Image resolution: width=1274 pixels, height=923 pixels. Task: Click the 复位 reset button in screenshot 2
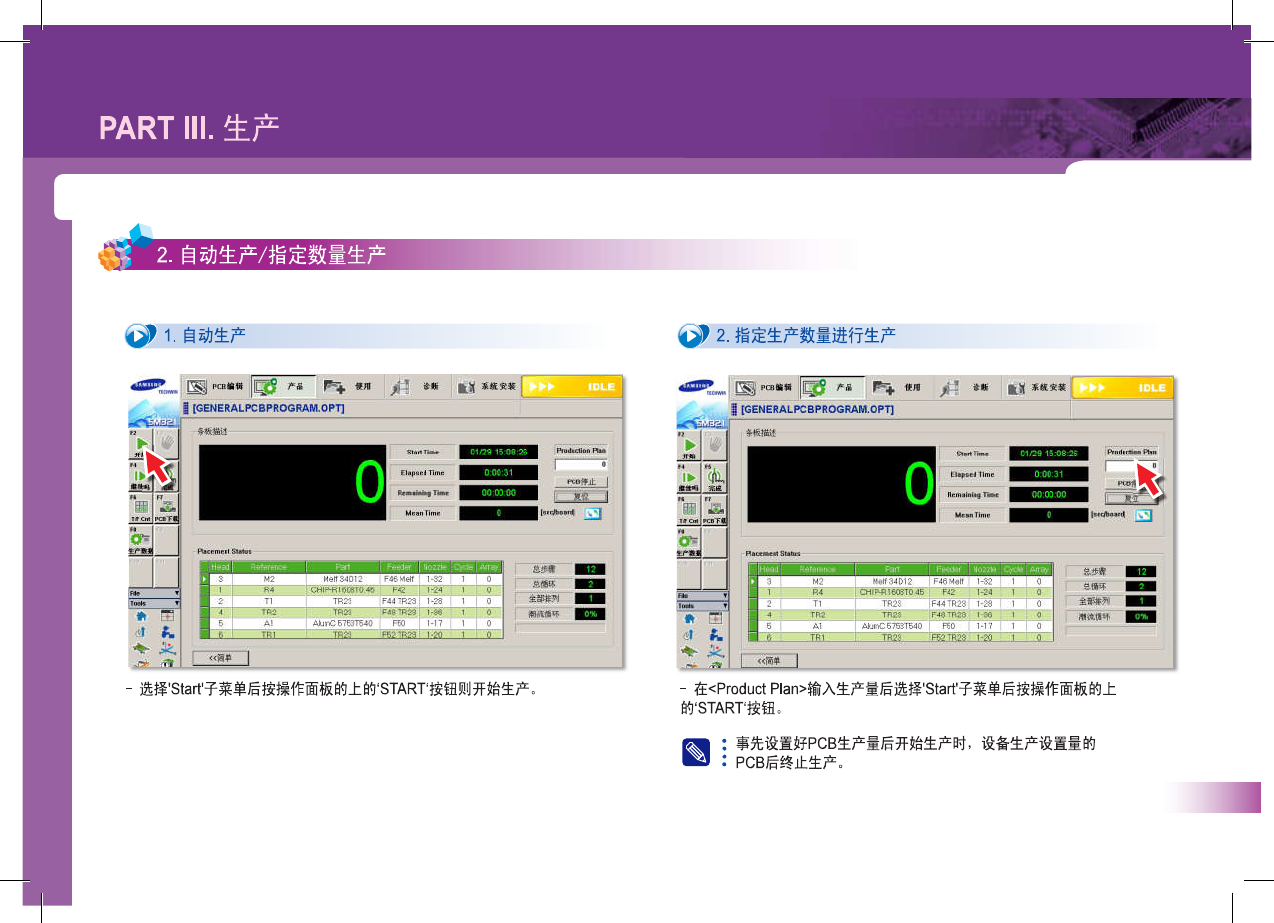point(1131,497)
